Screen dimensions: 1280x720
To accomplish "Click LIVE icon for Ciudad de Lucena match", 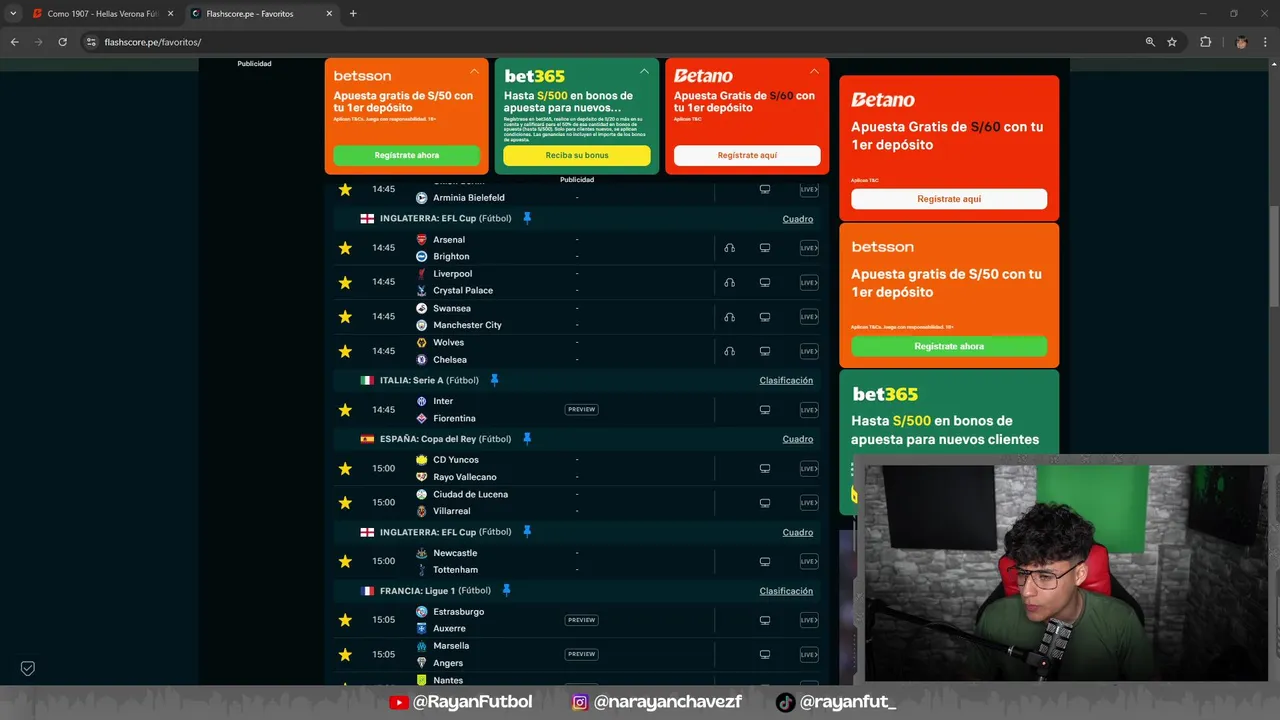I will tap(809, 503).
